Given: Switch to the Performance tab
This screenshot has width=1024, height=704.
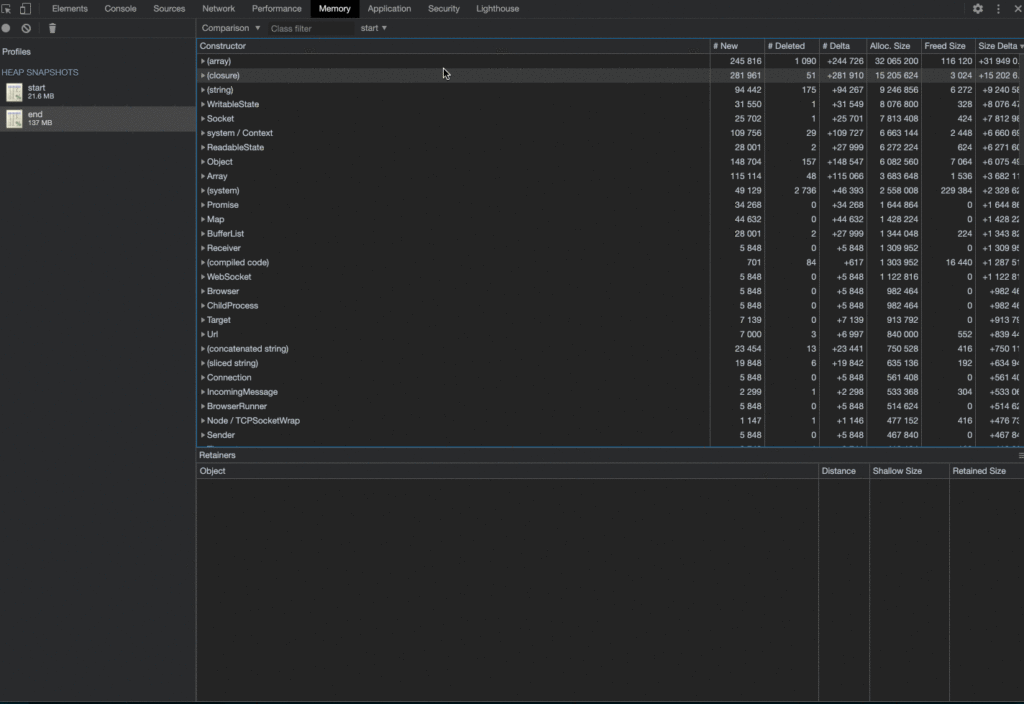Looking at the screenshot, I should pyautogui.click(x=276, y=9).
